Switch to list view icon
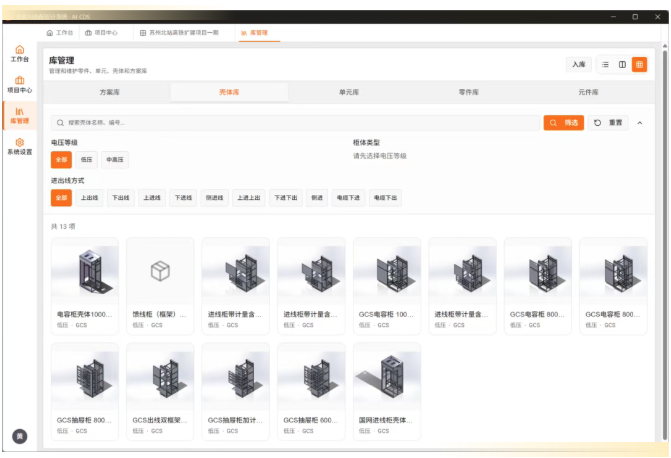The image size is (671, 458). pos(605,65)
